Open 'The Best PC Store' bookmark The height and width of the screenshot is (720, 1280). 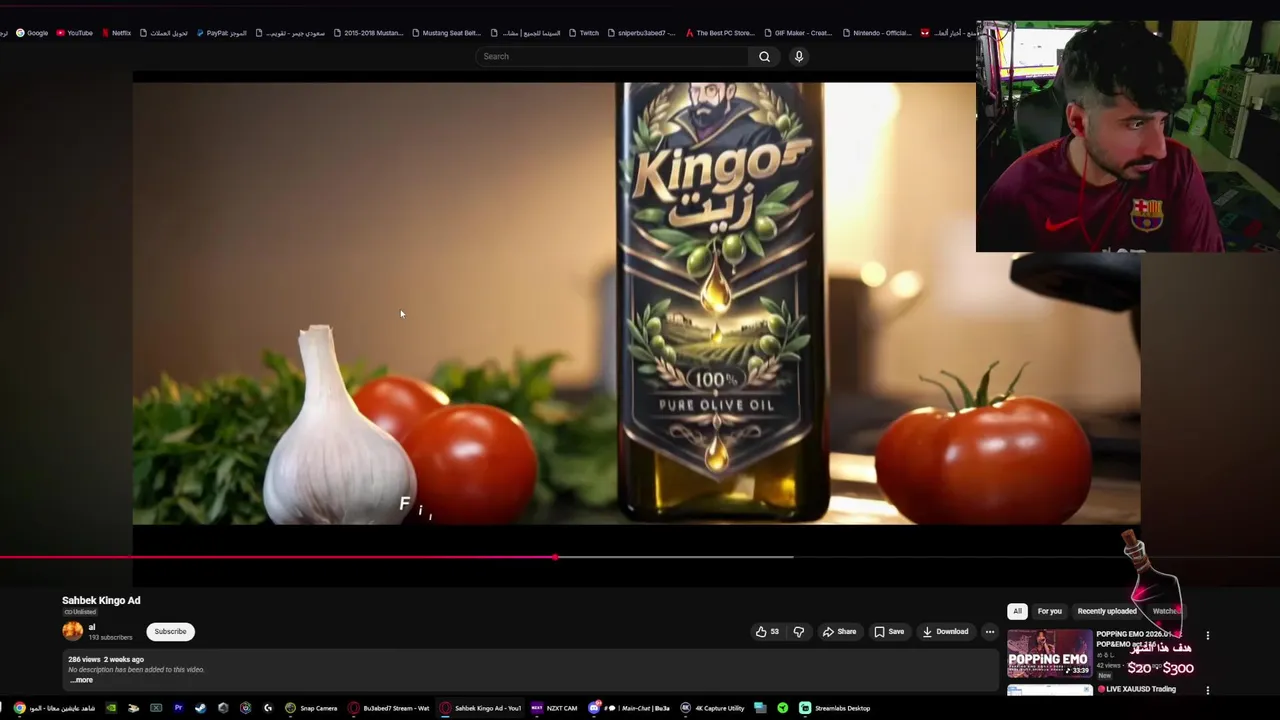pos(720,33)
